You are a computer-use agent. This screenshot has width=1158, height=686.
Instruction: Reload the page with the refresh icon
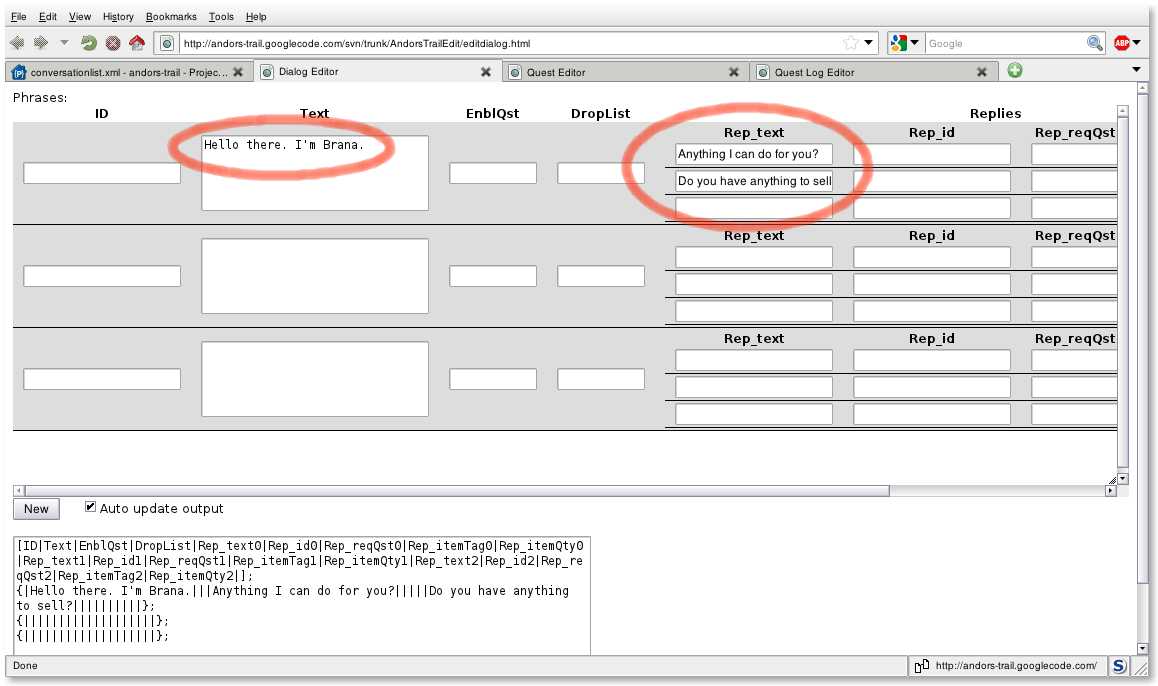(89, 43)
